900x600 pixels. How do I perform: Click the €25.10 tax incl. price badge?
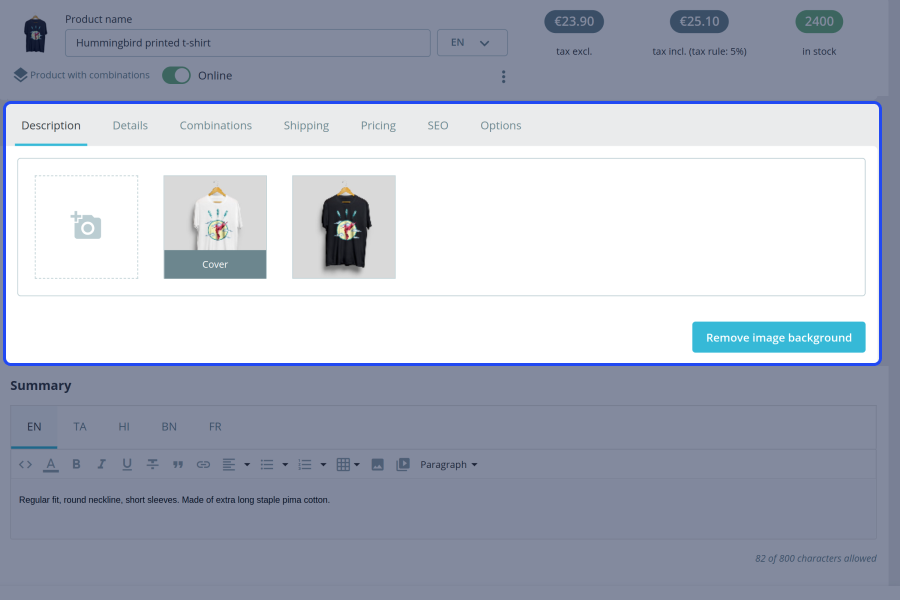point(699,21)
